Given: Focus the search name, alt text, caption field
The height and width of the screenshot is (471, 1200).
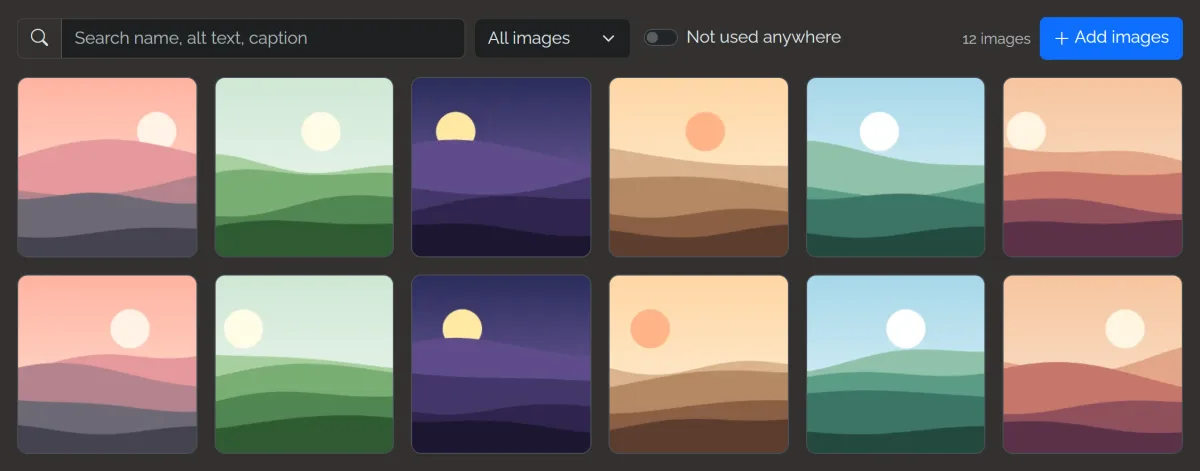Looking at the screenshot, I should (x=263, y=38).
